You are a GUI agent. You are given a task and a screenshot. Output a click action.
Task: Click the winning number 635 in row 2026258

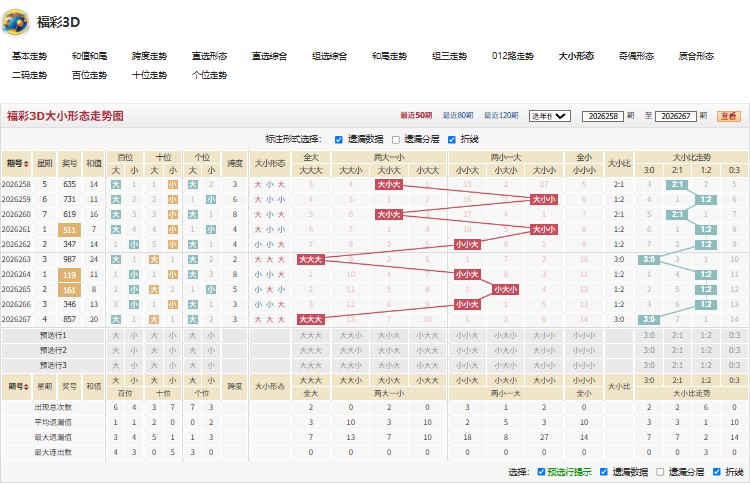(x=69, y=184)
